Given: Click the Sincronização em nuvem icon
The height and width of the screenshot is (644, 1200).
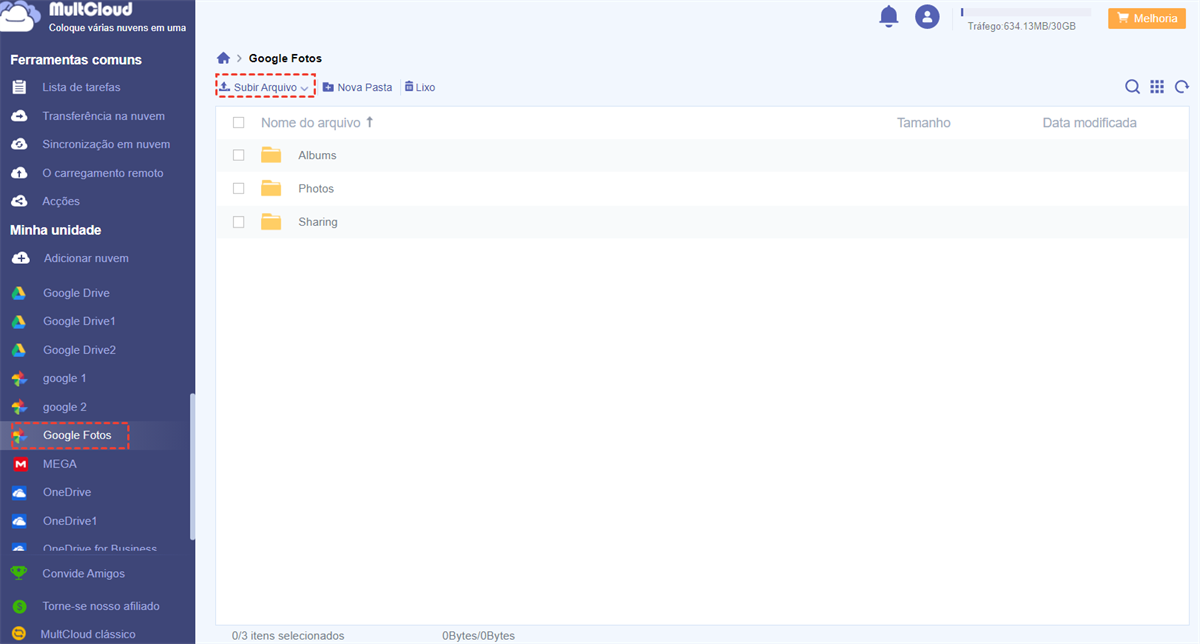Looking at the screenshot, I should pyautogui.click(x=19, y=144).
